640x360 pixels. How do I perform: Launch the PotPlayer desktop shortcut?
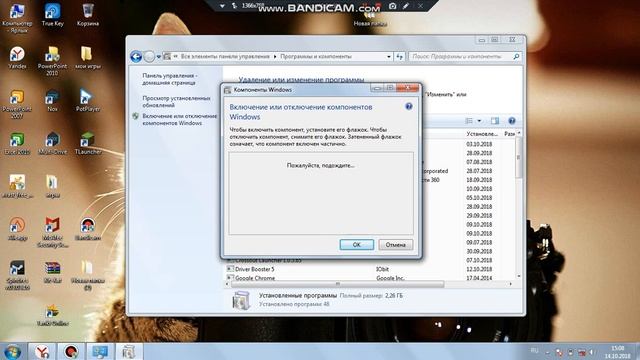tap(88, 101)
